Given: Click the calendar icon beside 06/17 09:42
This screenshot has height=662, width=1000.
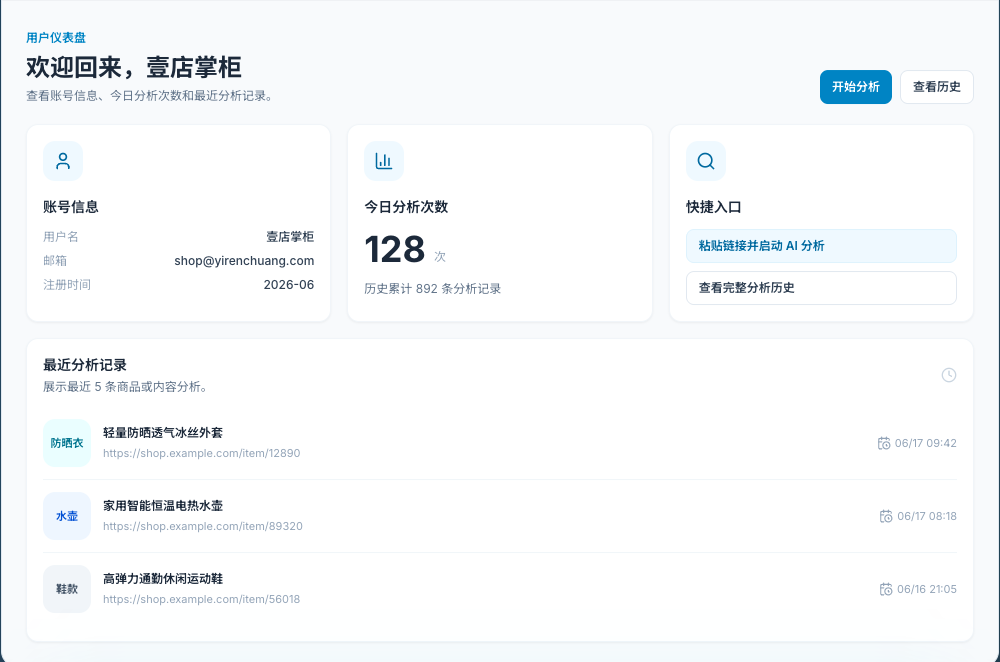Looking at the screenshot, I should tap(884, 443).
